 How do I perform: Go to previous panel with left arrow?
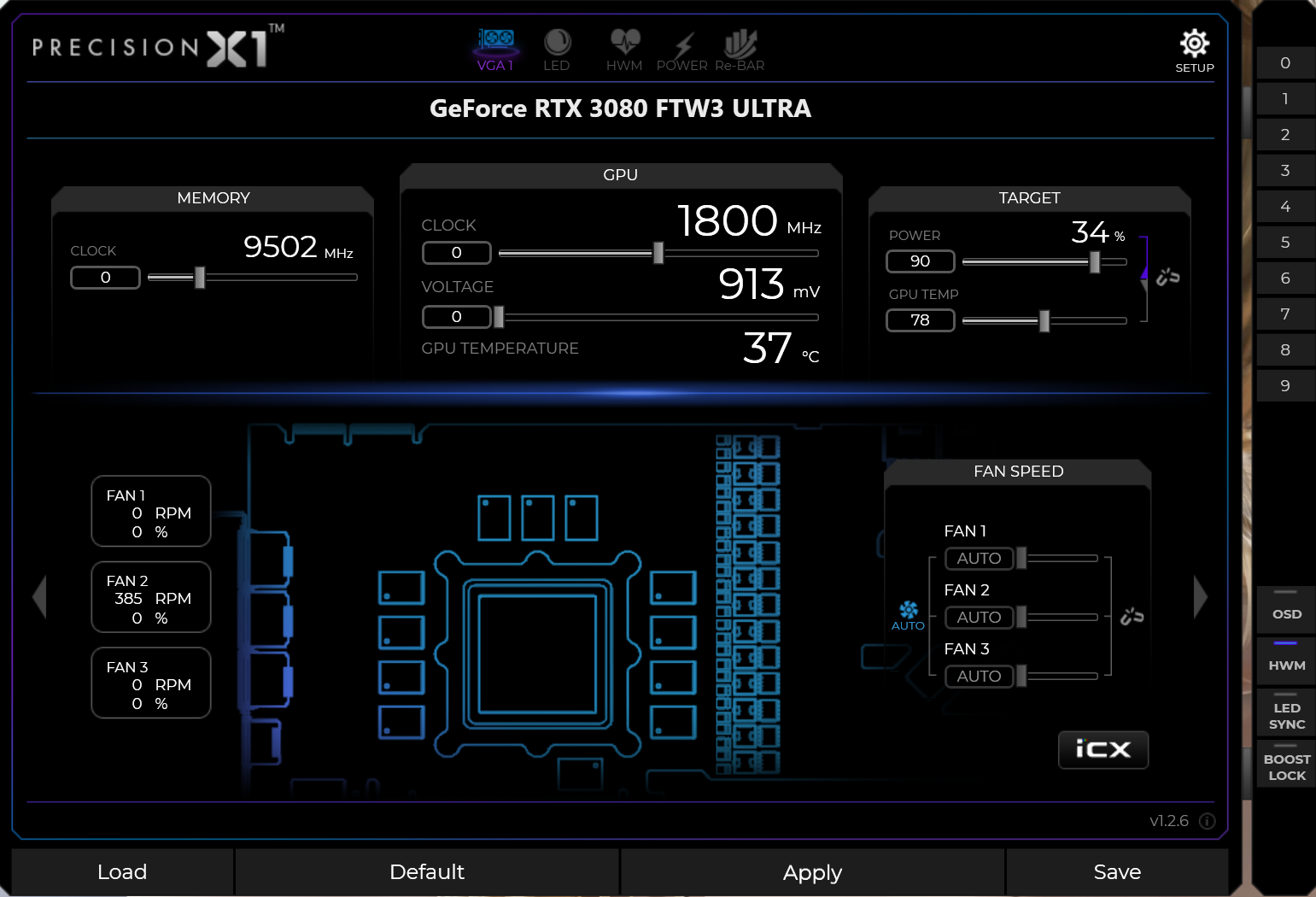click(39, 596)
